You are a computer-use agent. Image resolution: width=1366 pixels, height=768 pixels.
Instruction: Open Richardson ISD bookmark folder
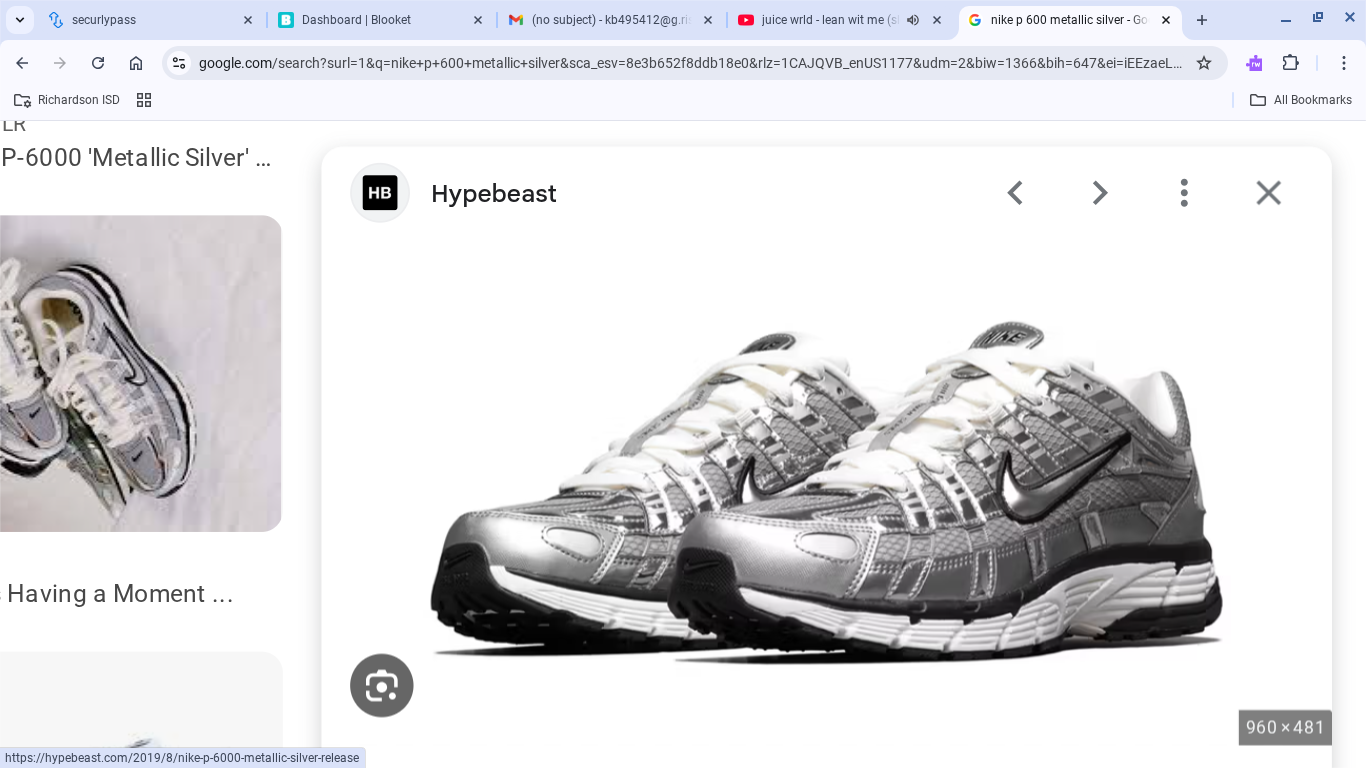click(67, 100)
